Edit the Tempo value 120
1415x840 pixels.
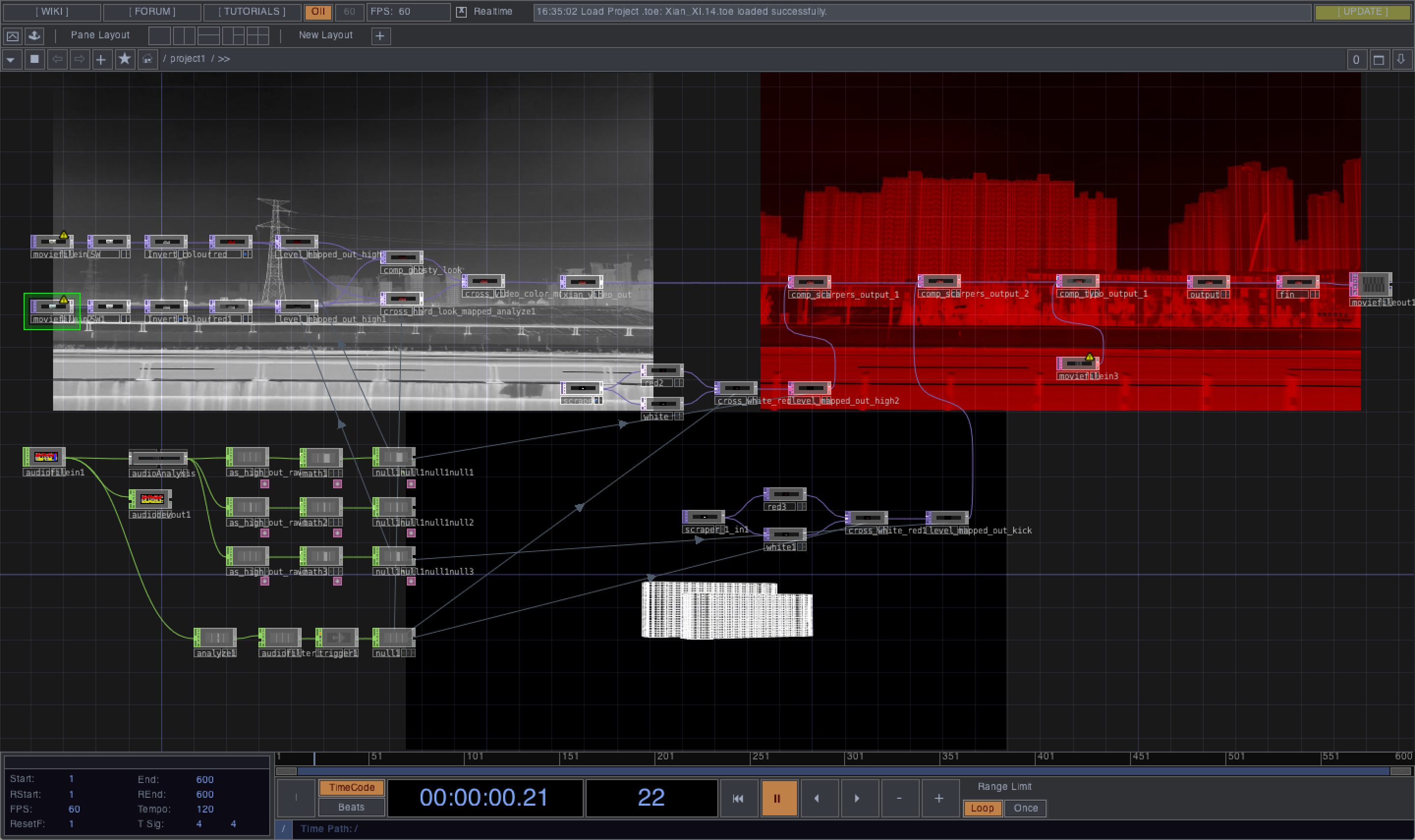[205, 809]
